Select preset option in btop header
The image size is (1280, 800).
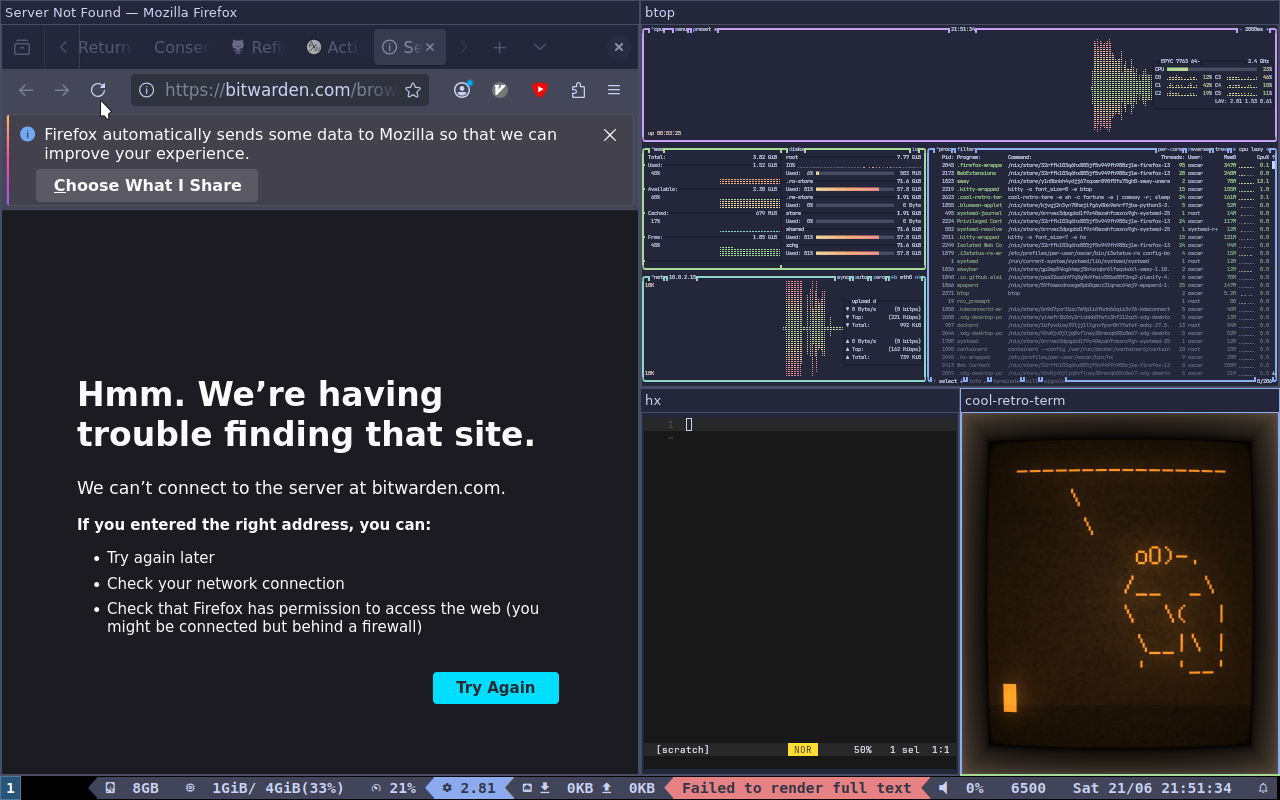[x=704, y=29]
